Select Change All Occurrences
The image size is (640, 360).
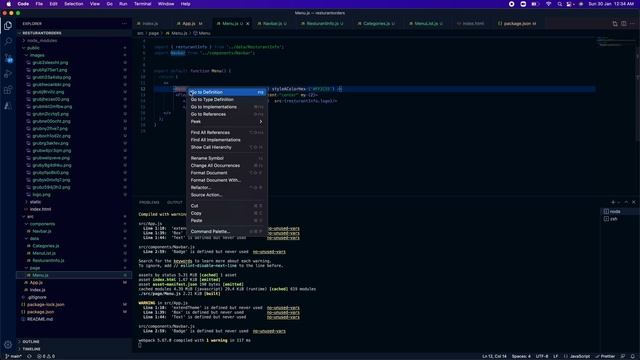pyautogui.click(x=226, y=165)
